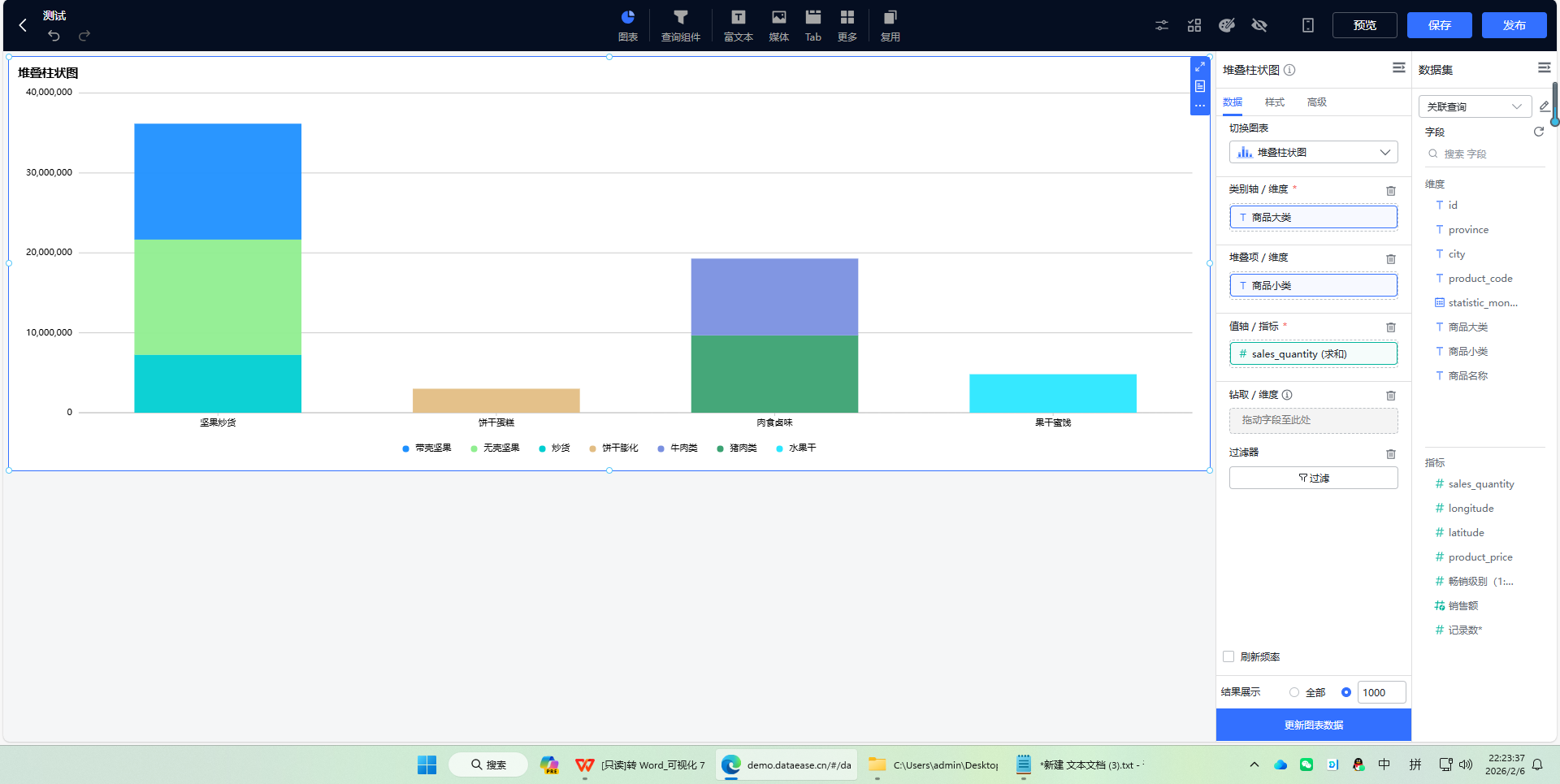Viewport: 1560px width, 784px height.
Task: Delete the 堆叠项 / 维度 field
Action: tap(1391, 258)
